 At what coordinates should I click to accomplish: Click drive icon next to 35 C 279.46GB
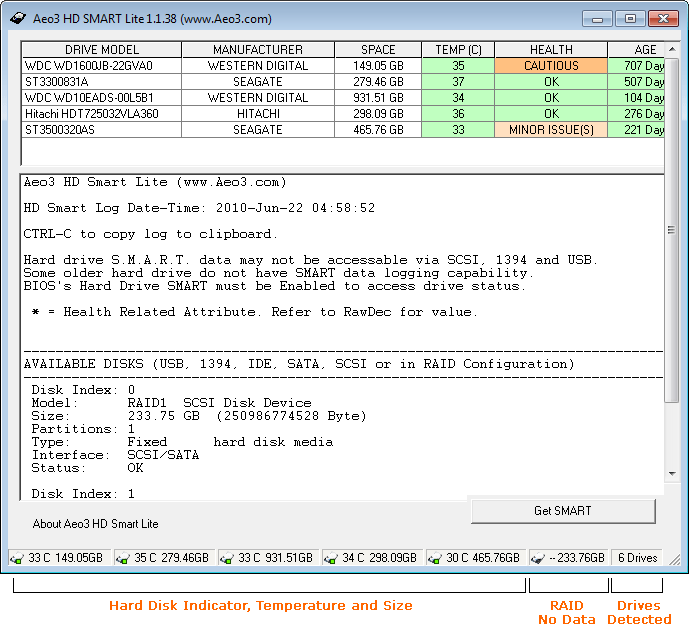[x=123, y=558]
